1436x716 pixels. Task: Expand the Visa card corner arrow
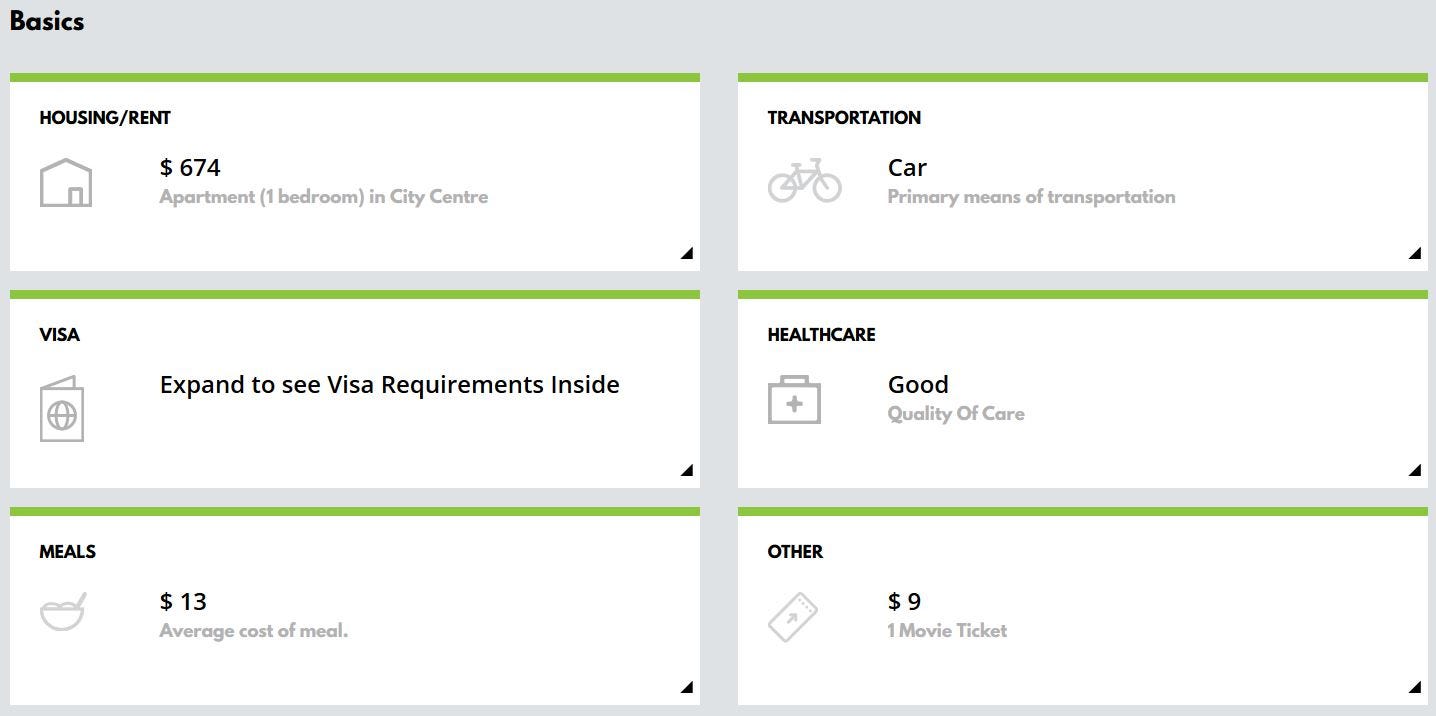[686, 471]
